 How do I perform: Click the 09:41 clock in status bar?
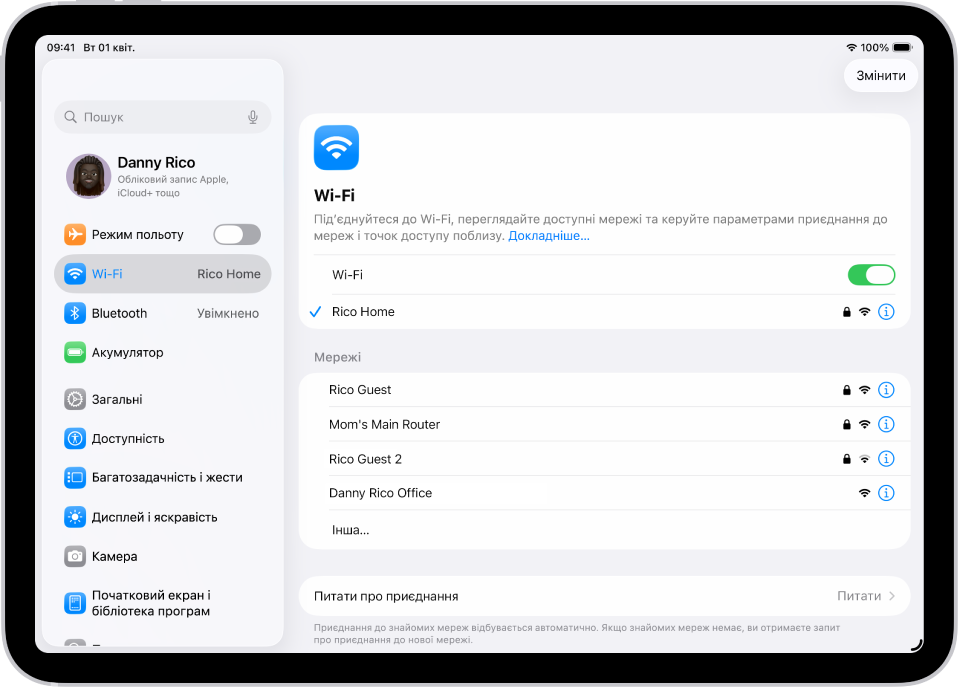[x=61, y=48]
